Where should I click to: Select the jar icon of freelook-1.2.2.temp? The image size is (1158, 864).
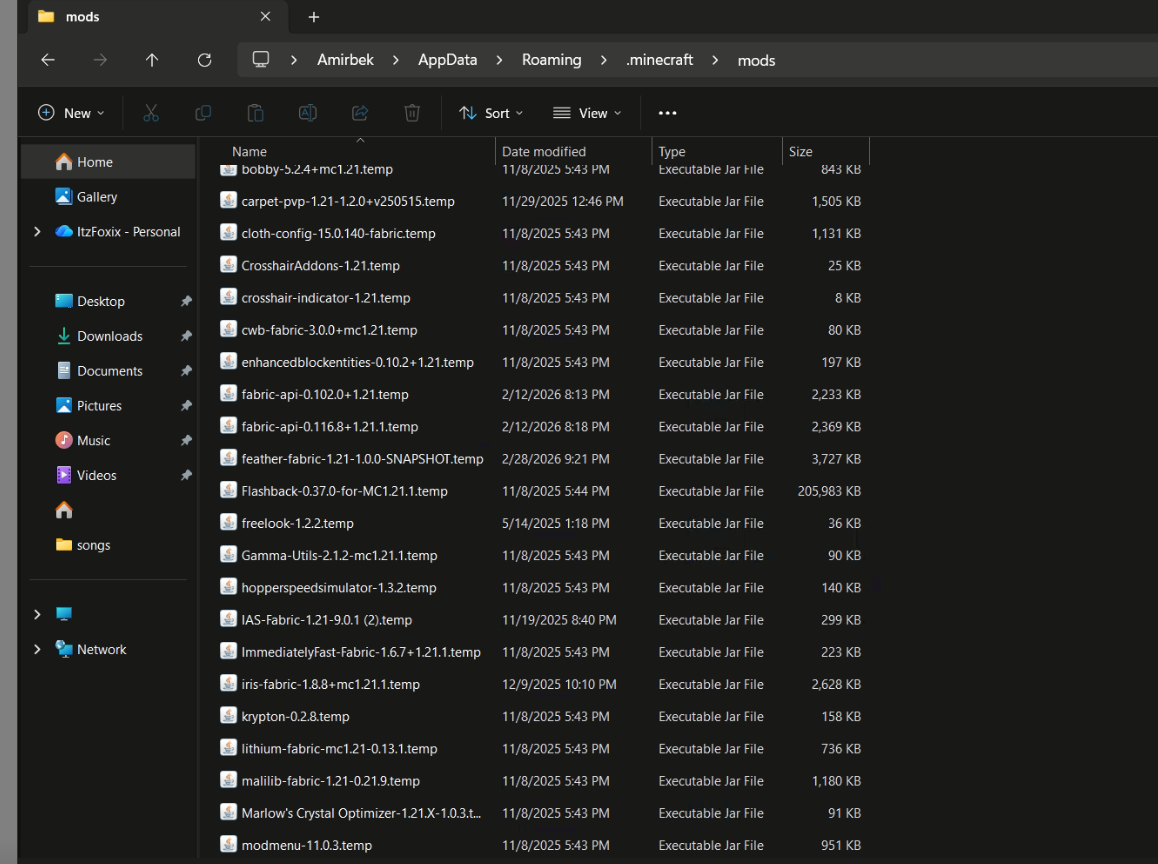click(x=229, y=522)
